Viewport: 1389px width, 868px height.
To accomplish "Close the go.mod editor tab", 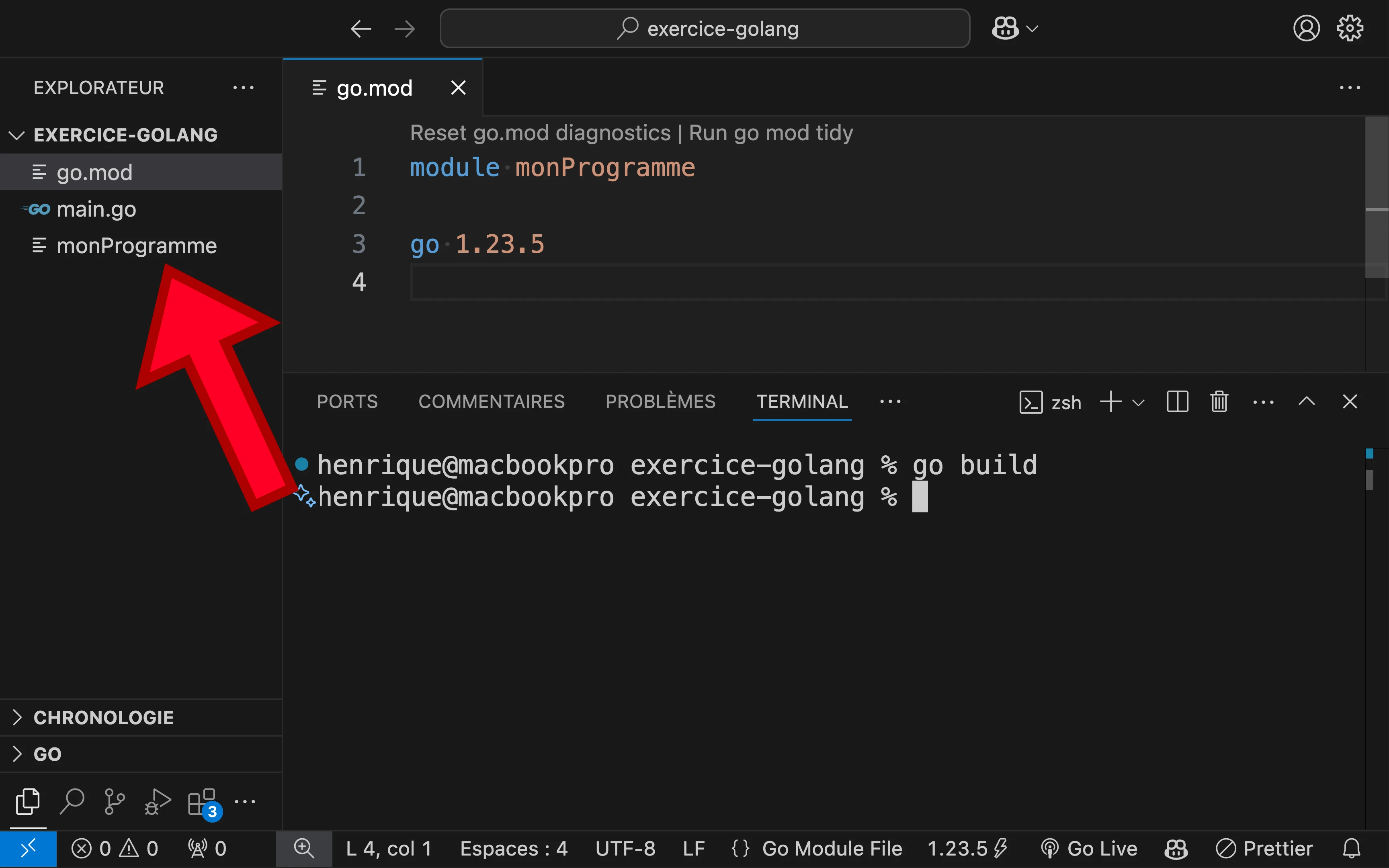I will coord(458,88).
